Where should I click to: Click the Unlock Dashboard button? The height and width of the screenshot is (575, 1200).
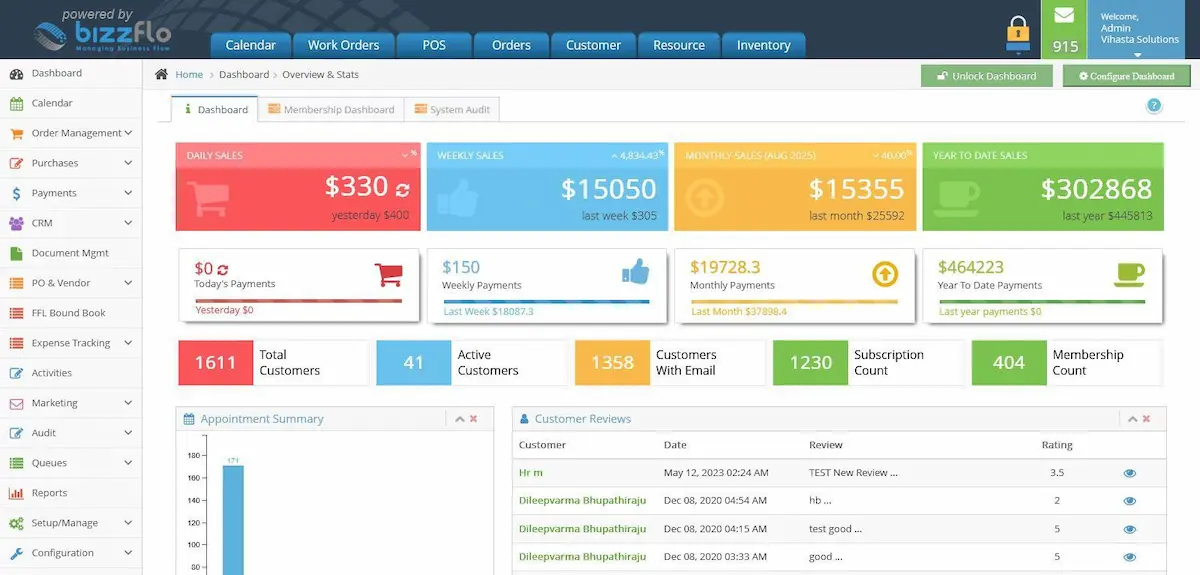[986, 76]
